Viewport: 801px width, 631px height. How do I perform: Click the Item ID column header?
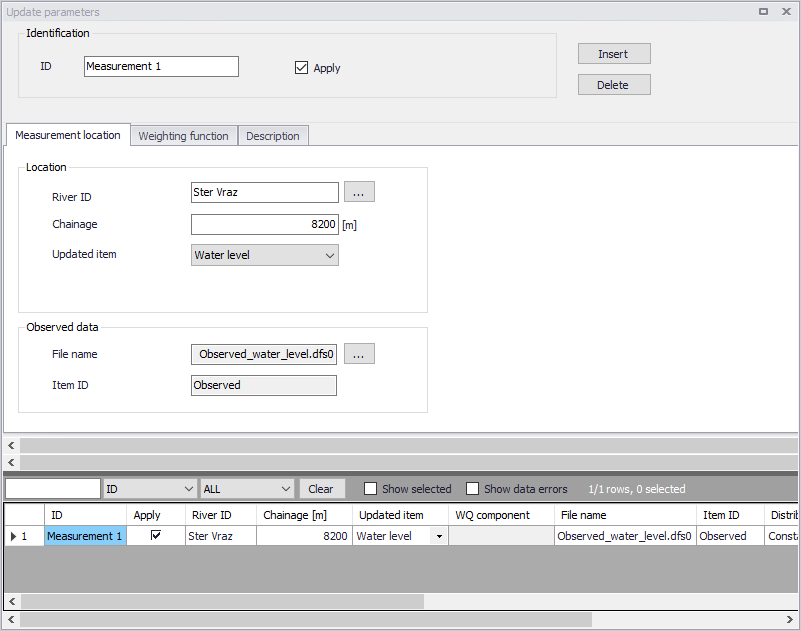tap(730, 515)
